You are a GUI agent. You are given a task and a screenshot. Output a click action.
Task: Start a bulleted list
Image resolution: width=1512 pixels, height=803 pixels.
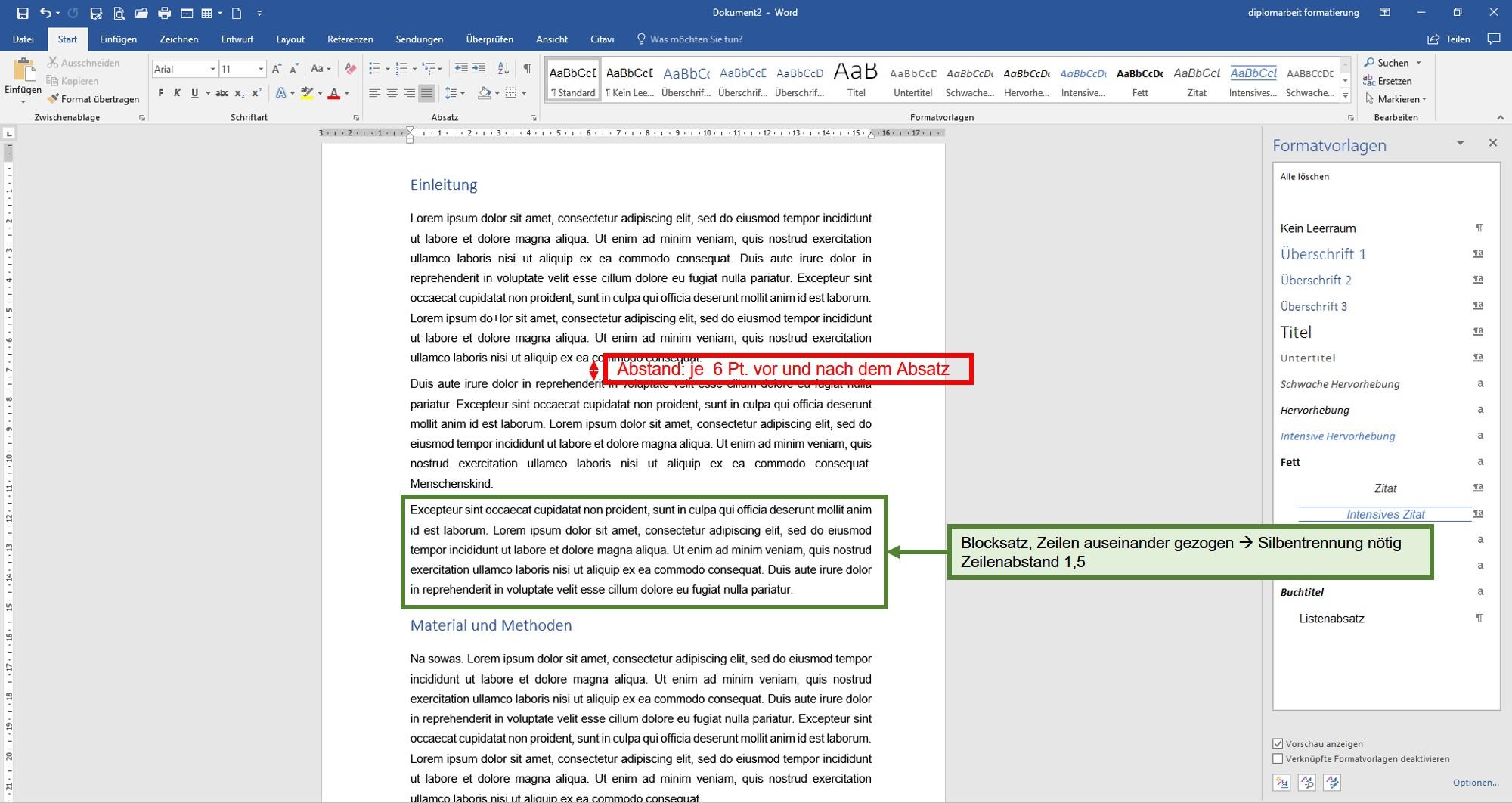tap(374, 69)
